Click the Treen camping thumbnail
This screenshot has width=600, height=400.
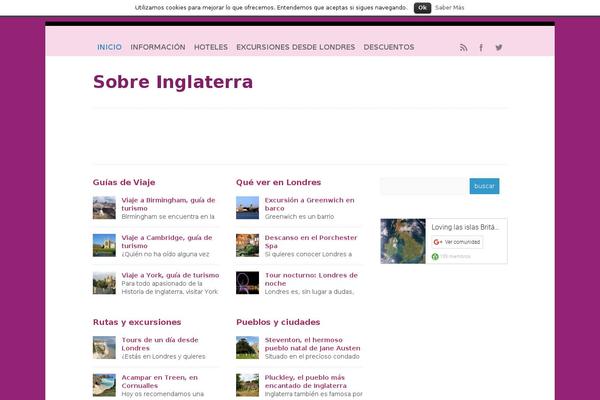tap(104, 385)
